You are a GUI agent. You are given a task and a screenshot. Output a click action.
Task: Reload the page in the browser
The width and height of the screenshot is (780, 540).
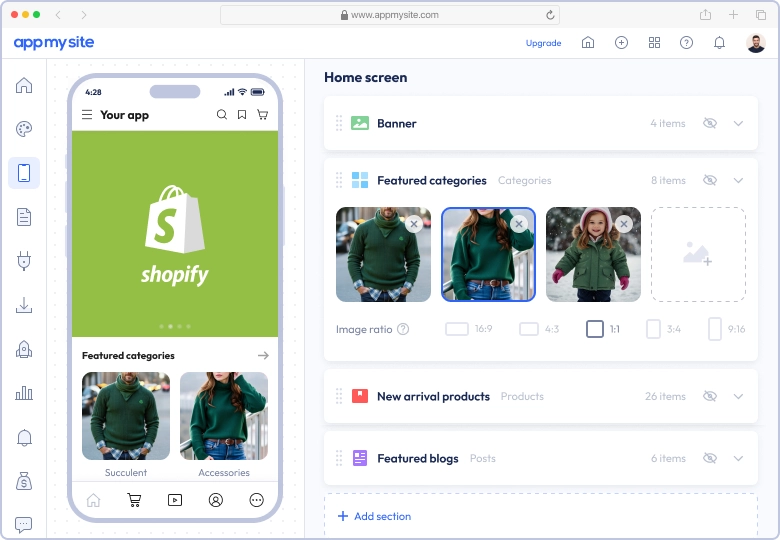(x=550, y=15)
